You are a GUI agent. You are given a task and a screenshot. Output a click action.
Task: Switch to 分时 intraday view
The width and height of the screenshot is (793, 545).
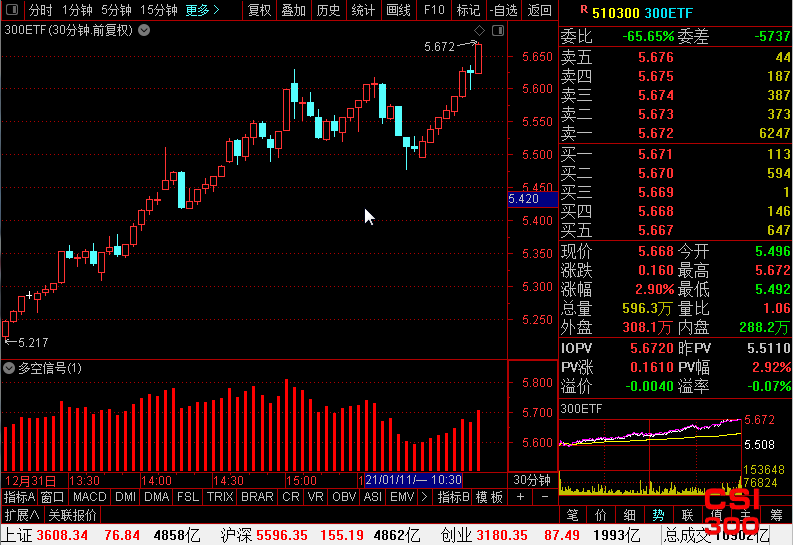(x=40, y=10)
